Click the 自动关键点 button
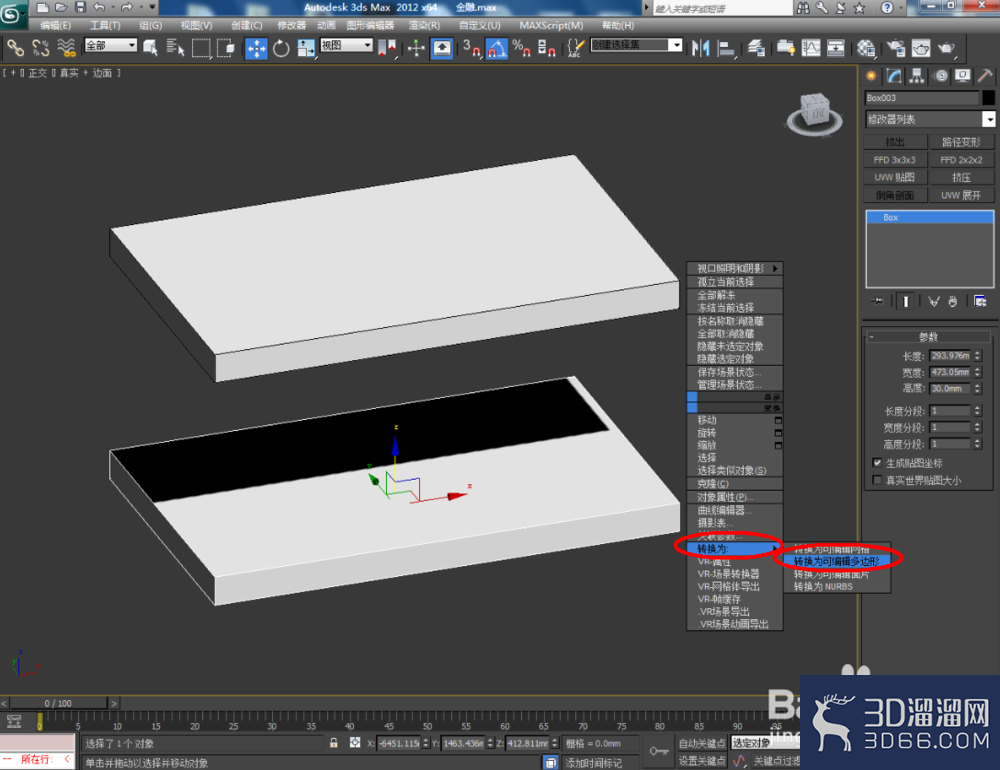 click(702, 743)
